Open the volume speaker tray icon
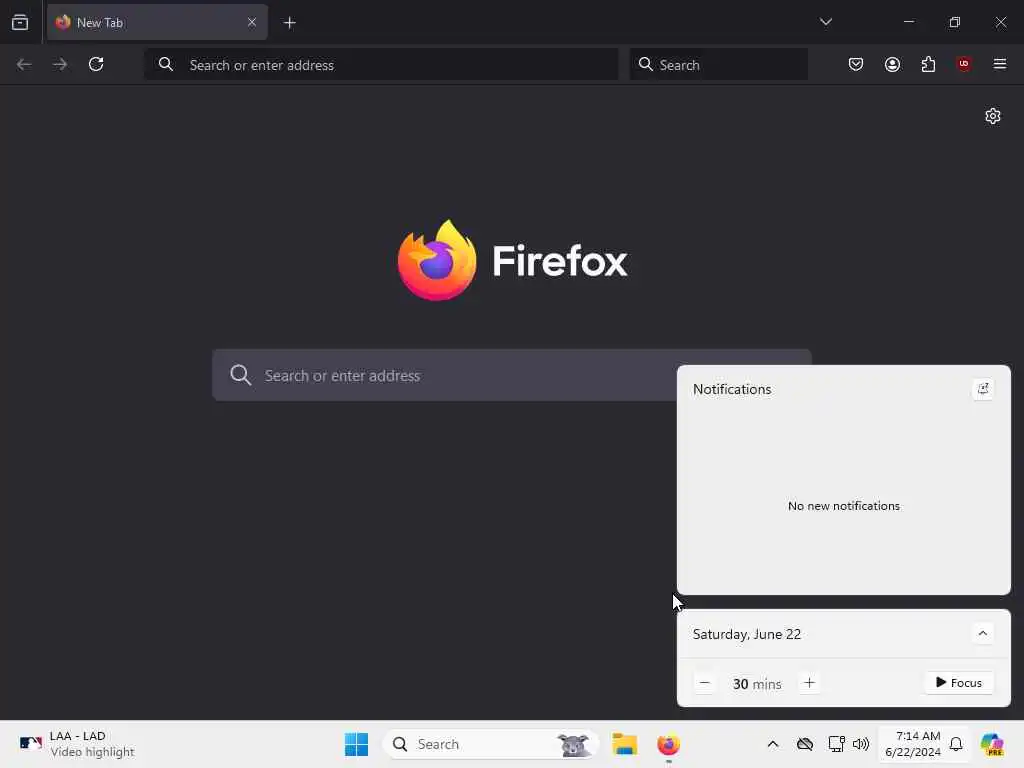Image resolution: width=1024 pixels, height=768 pixels. pos(861,744)
